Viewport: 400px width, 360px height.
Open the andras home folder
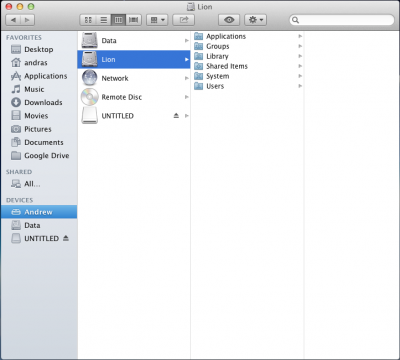(39, 63)
